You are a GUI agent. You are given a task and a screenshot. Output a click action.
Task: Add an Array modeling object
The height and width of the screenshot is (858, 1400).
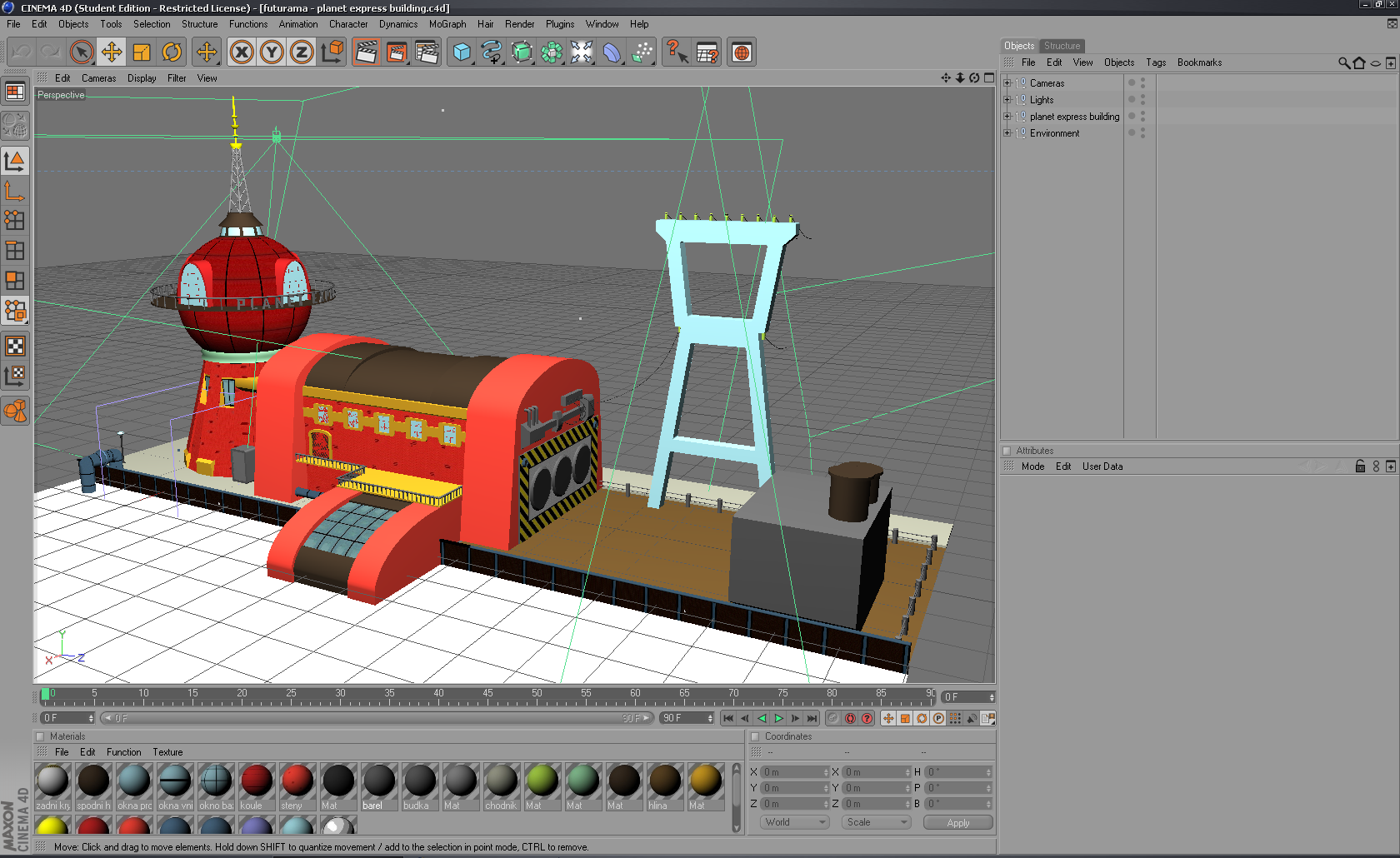coord(552,52)
